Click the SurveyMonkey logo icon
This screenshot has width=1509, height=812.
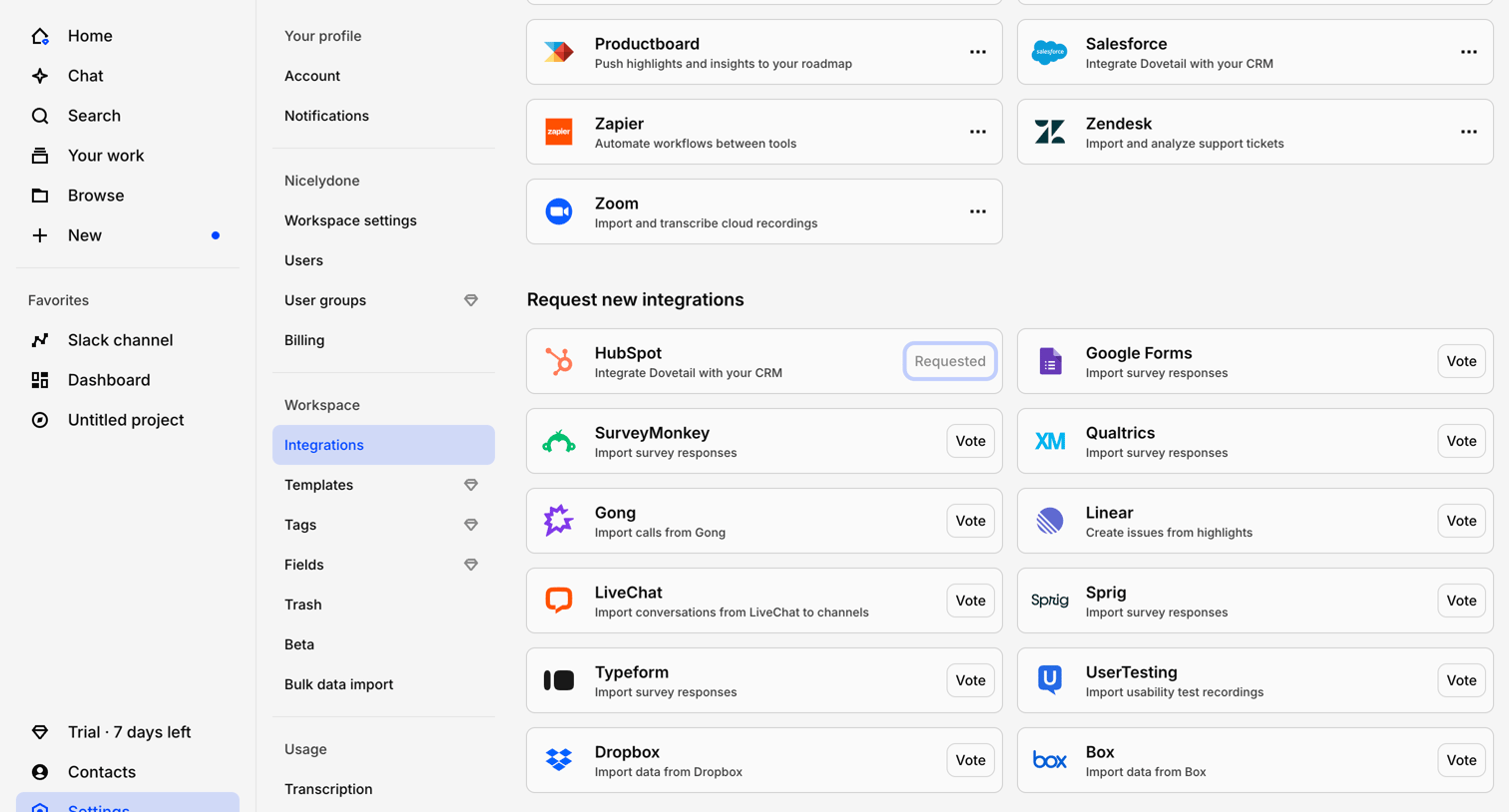point(559,441)
